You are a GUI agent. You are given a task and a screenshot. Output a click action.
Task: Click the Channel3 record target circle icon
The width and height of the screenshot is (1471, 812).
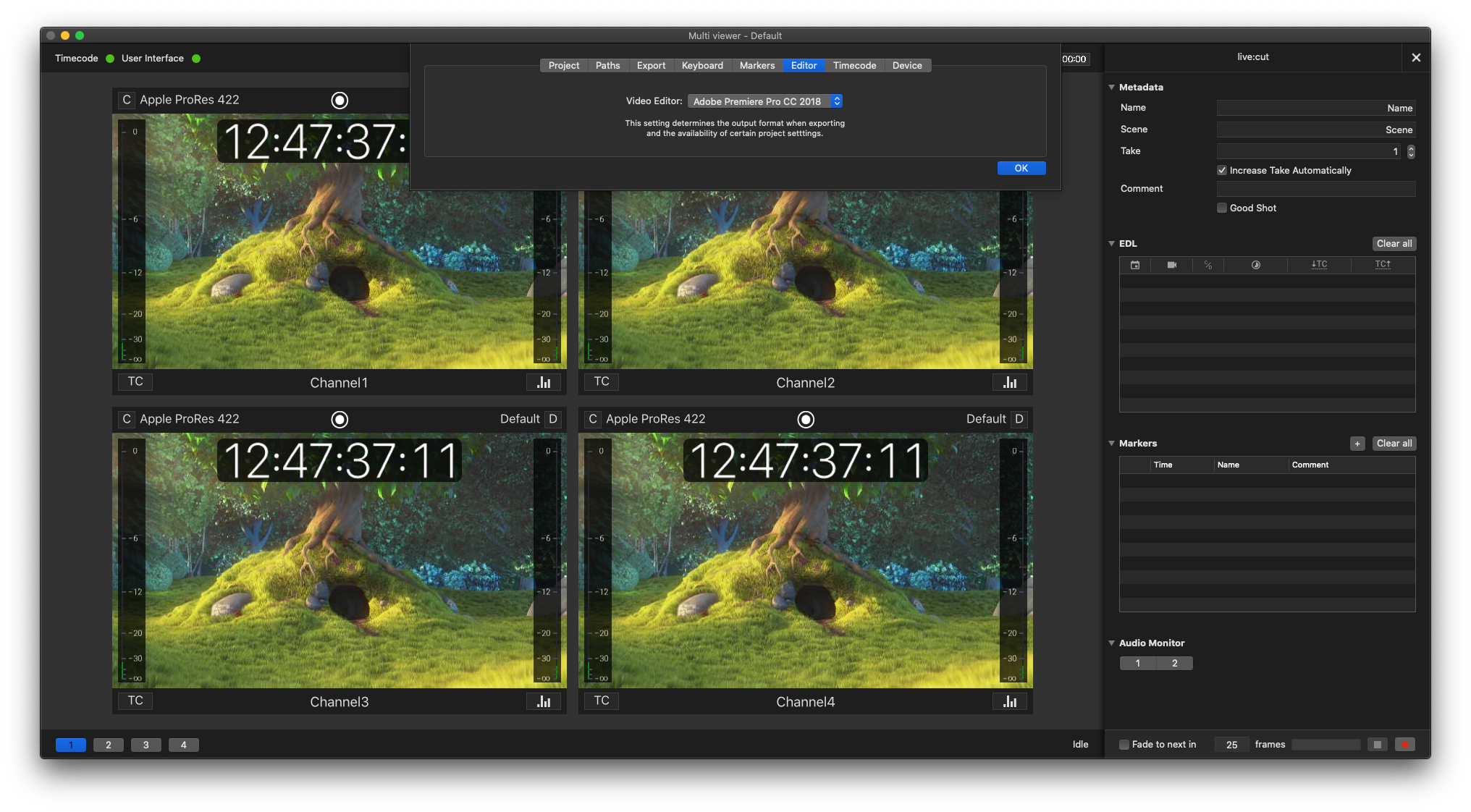pyautogui.click(x=340, y=420)
